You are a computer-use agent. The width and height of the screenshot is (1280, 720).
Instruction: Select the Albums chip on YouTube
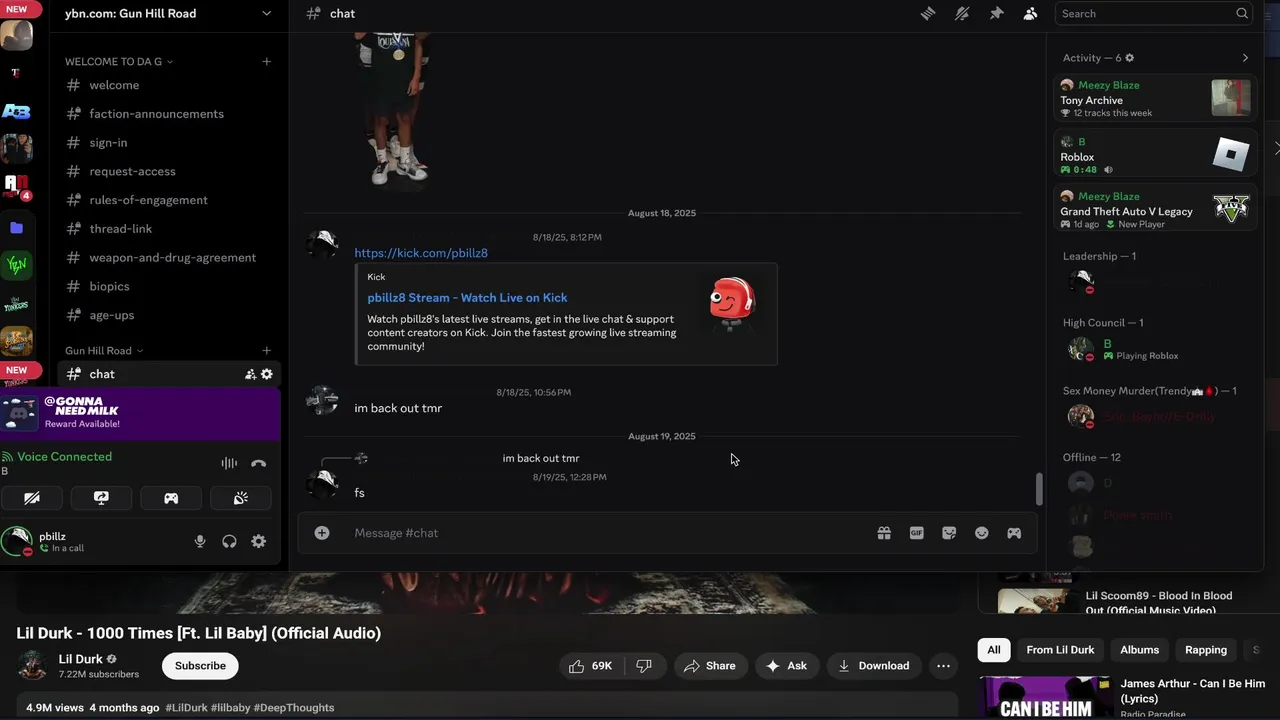[x=1139, y=650]
